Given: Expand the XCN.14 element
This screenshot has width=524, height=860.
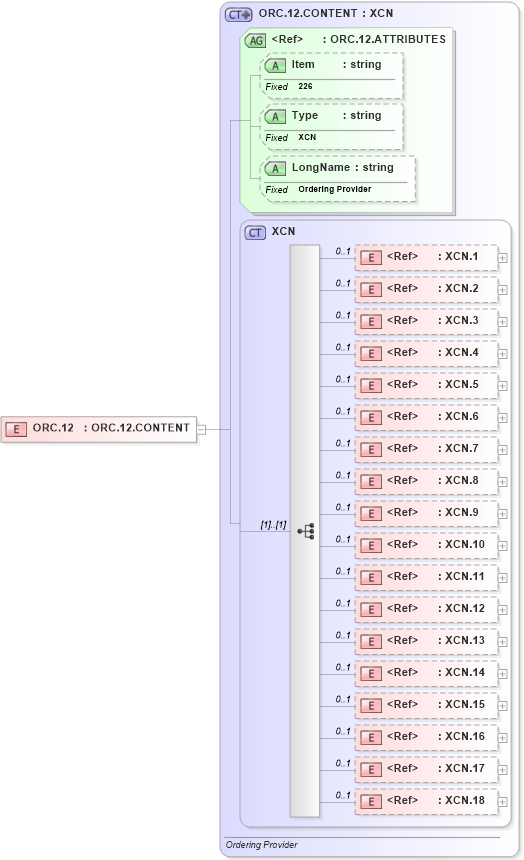Looking at the screenshot, I should click(x=503, y=674).
